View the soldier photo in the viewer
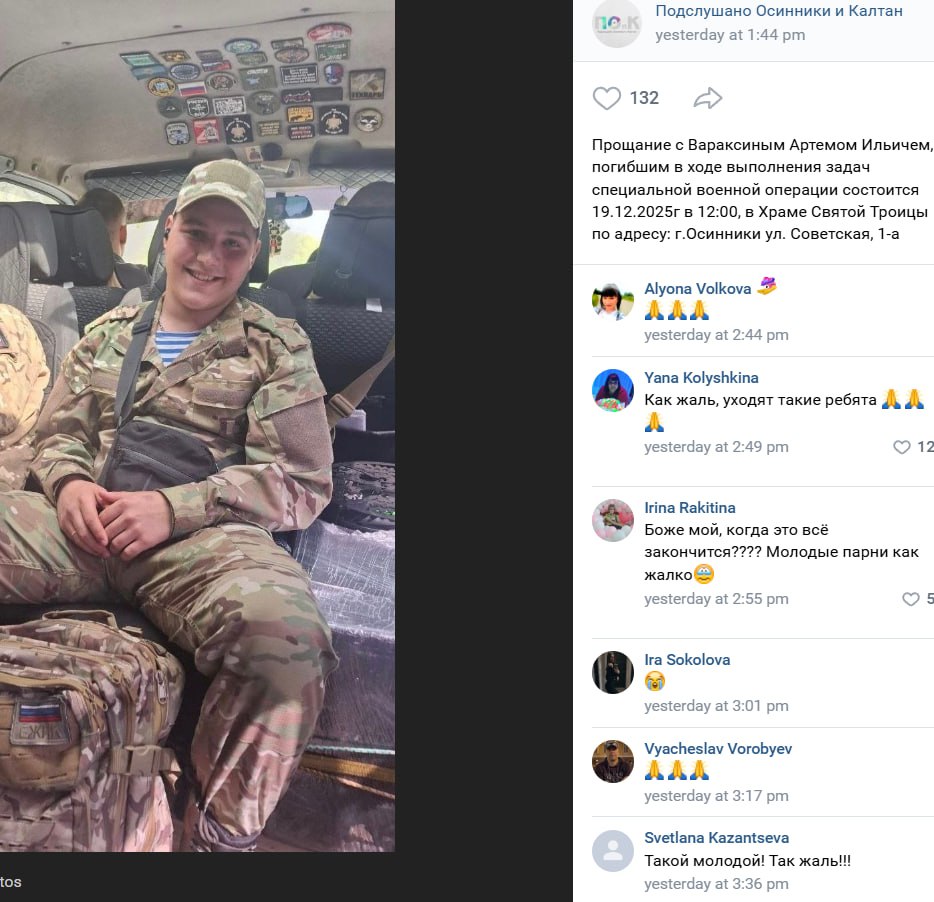934x902 pixels. point(197,425)
